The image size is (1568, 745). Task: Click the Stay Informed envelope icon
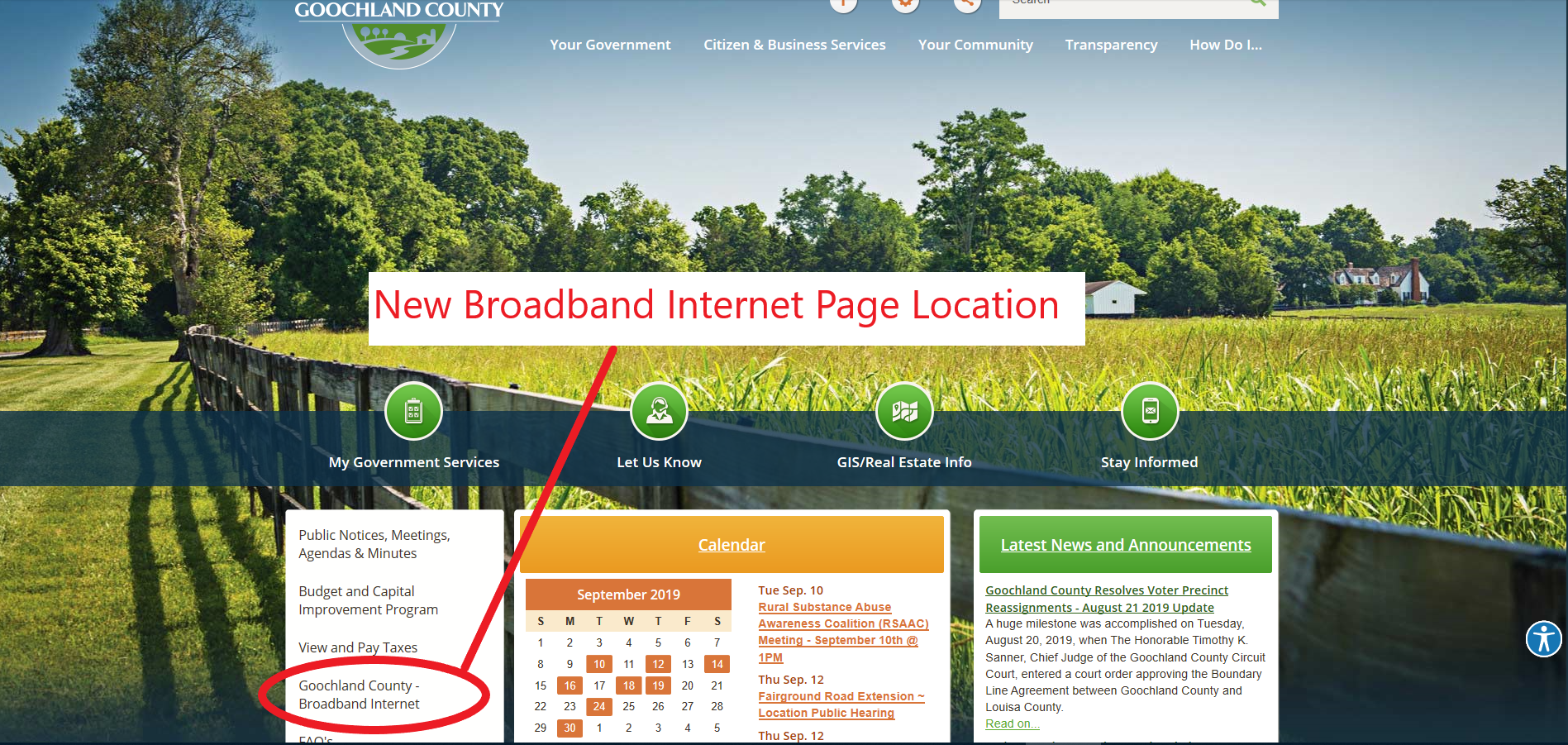[x=1150, y=411]
